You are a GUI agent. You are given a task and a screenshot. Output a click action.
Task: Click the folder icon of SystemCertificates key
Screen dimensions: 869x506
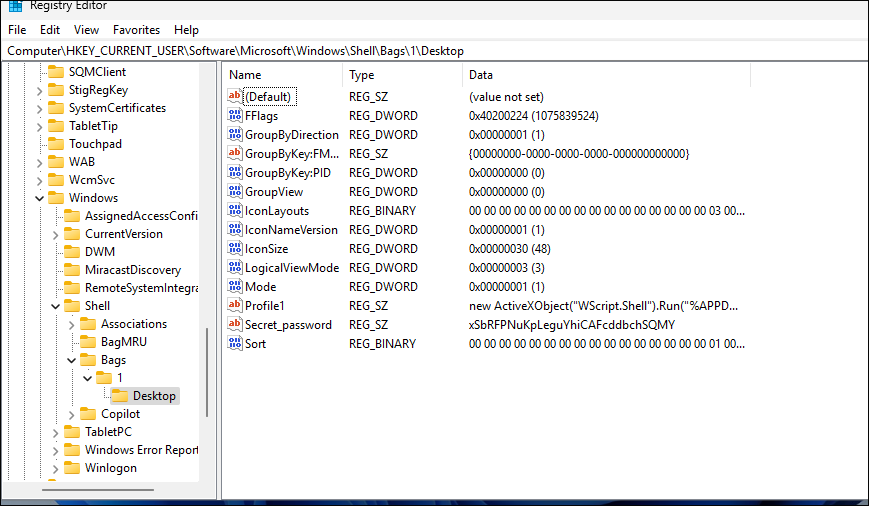(56, 108)
